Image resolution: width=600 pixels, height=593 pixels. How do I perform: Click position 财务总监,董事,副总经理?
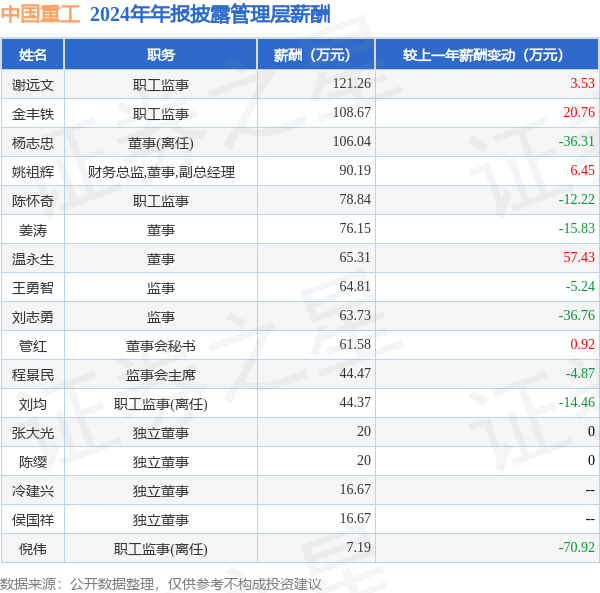[x=161, y=172]
